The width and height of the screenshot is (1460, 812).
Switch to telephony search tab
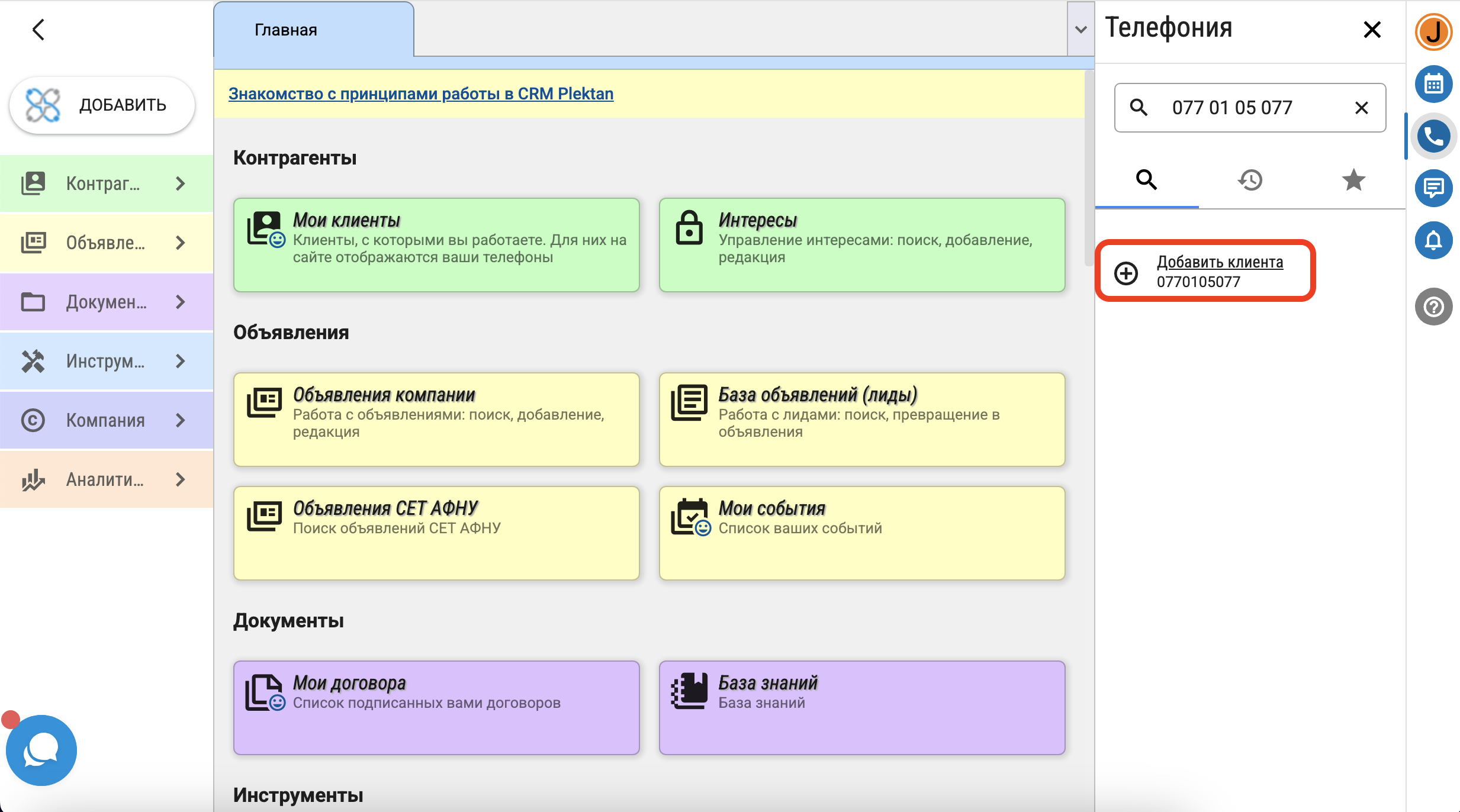click(1146, 180)
